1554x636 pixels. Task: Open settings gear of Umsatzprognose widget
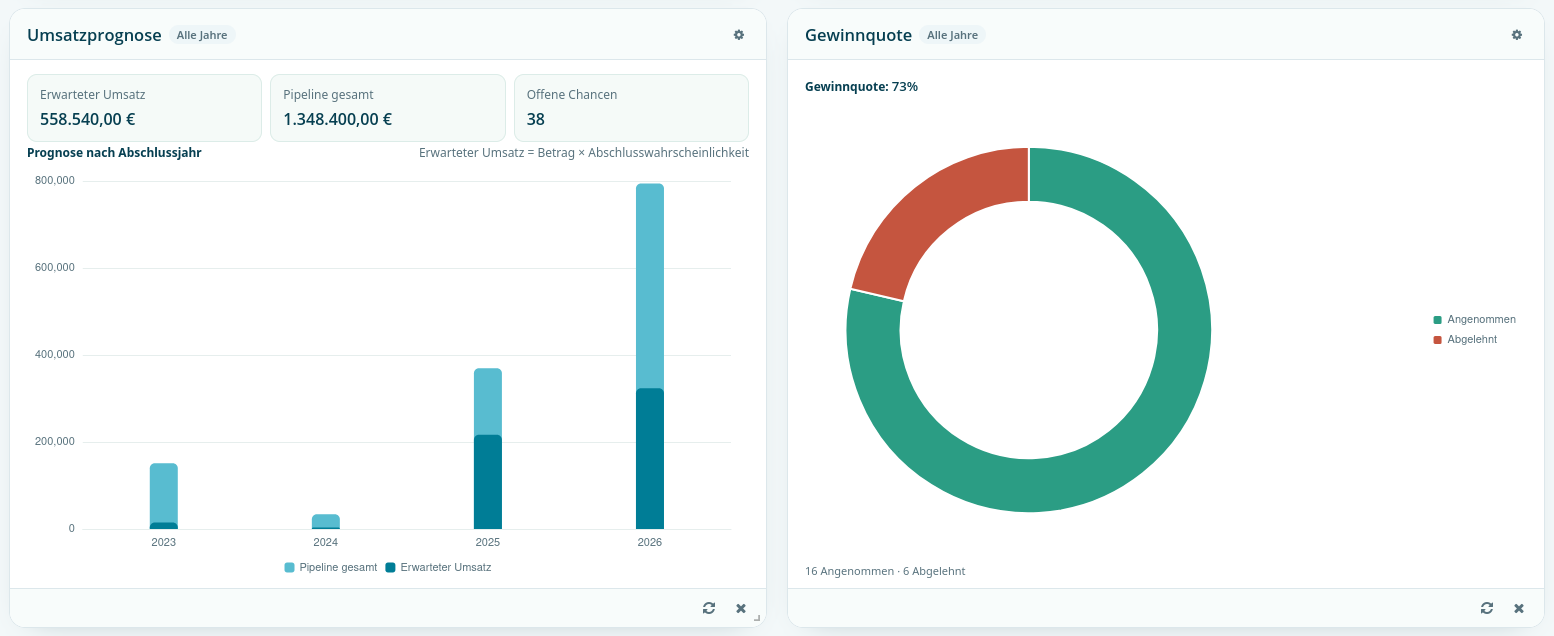(x=739, y=35)
